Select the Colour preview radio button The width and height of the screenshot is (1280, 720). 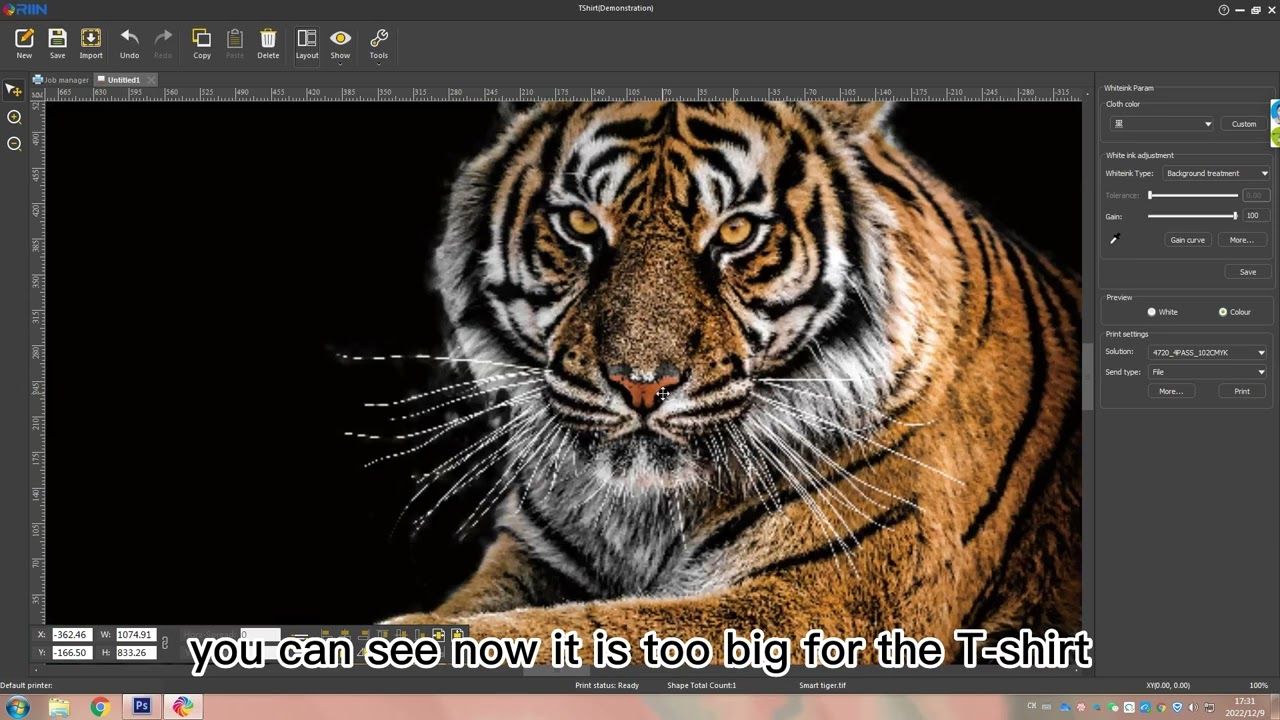pos(1222,312)
